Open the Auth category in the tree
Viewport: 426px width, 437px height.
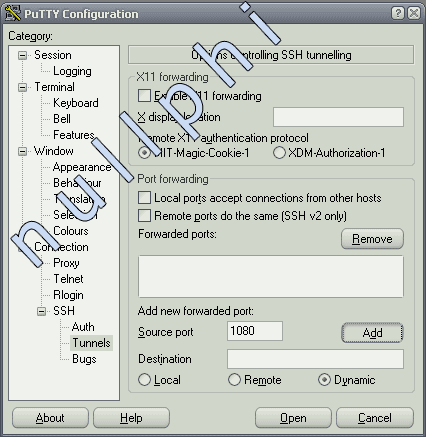(83, 327)
